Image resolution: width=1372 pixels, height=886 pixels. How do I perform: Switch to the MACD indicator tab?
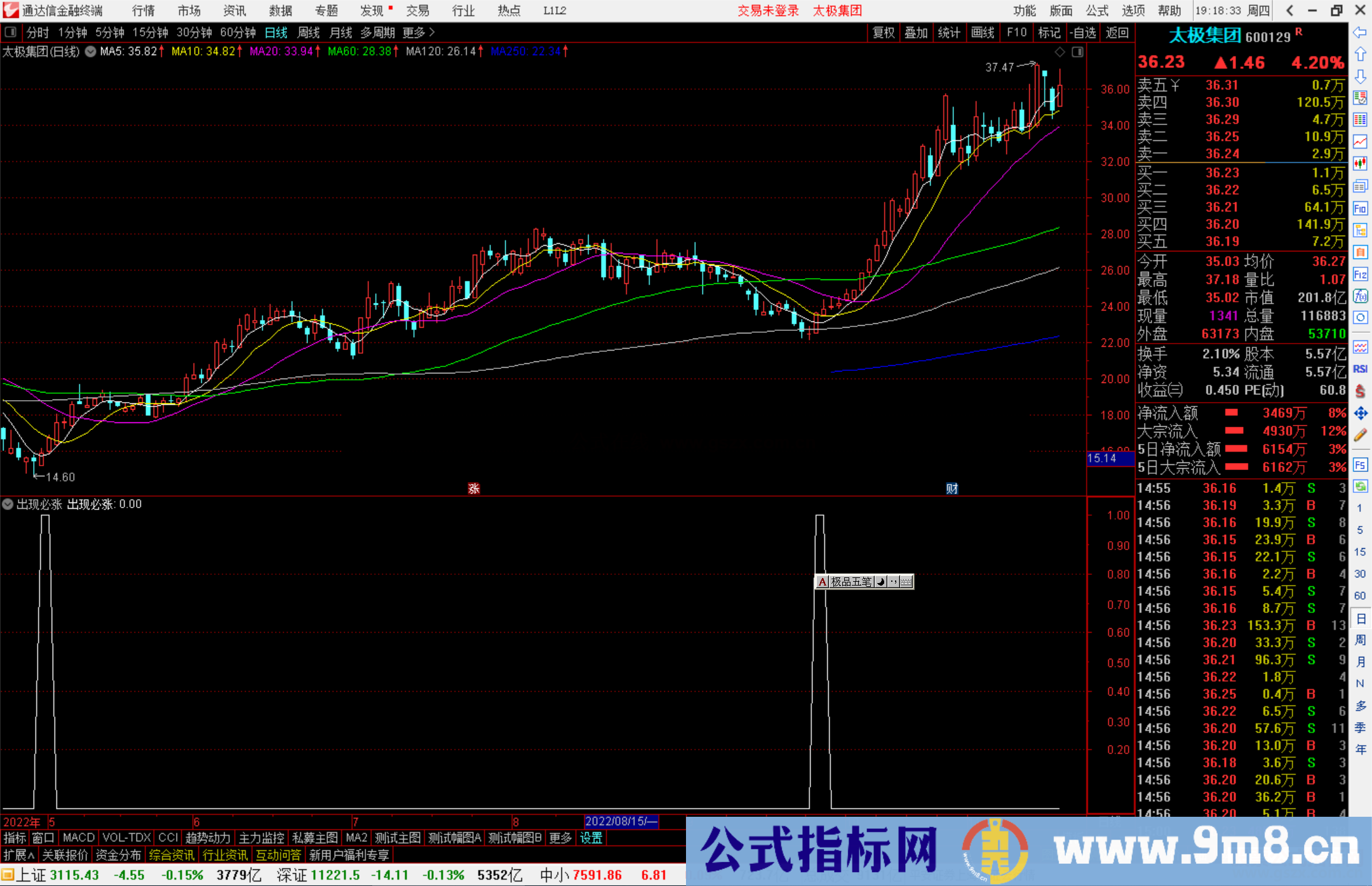(77, 838)
